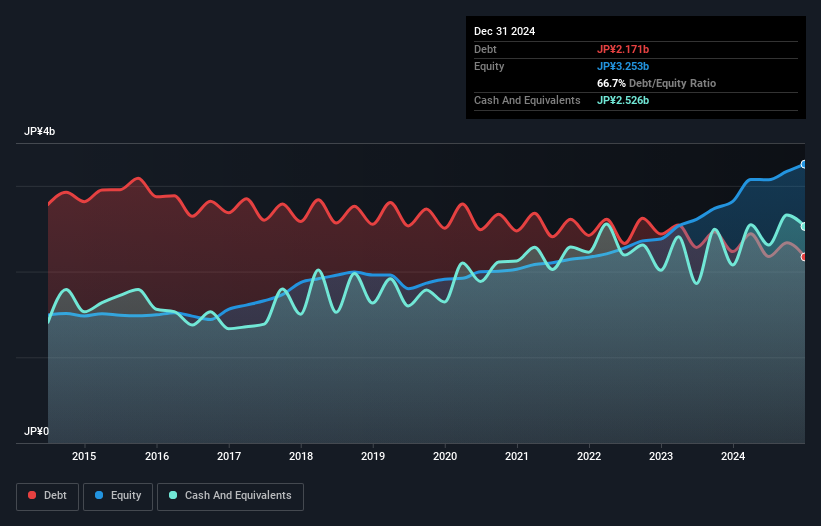Click the tooltip Equity row label
Viewport: 821px width, 526px height.
click(489, 66)
